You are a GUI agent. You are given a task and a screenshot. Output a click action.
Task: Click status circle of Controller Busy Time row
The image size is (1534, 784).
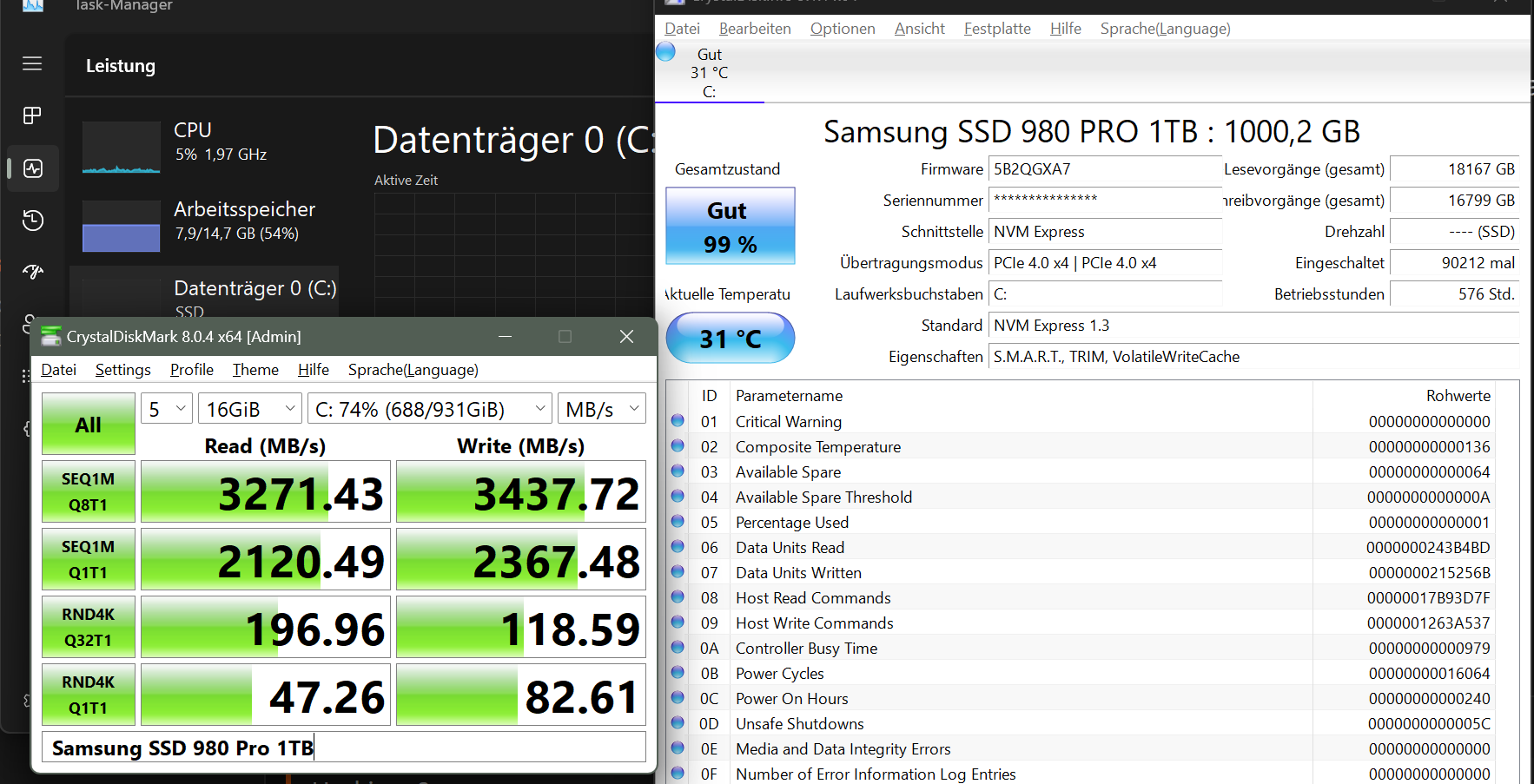[678, 648]
